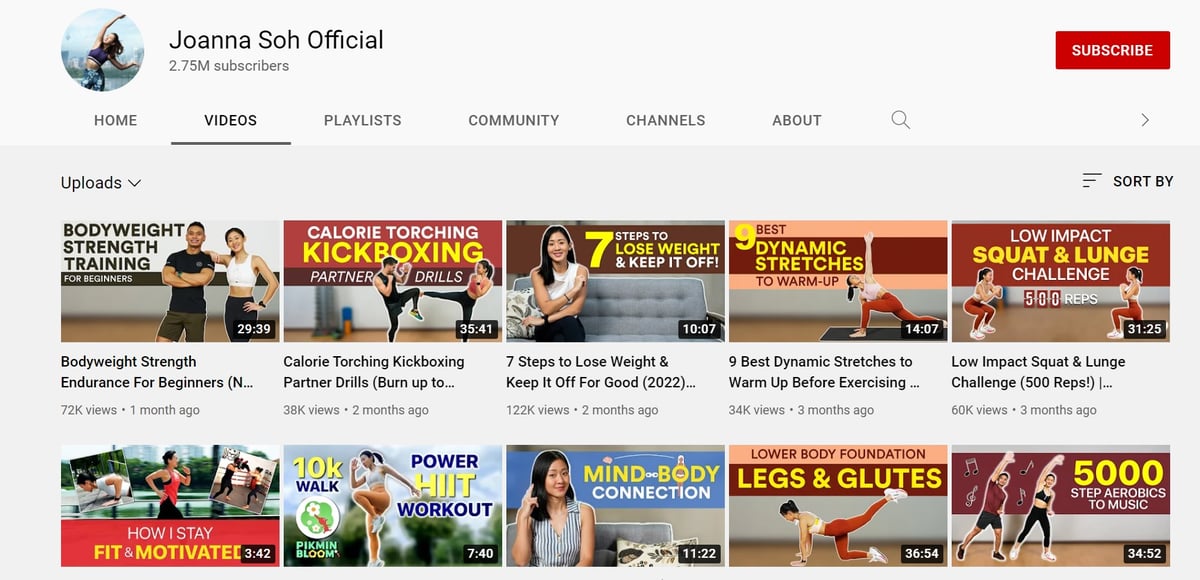Open the PLAYLISTS tab

[362, 120]
